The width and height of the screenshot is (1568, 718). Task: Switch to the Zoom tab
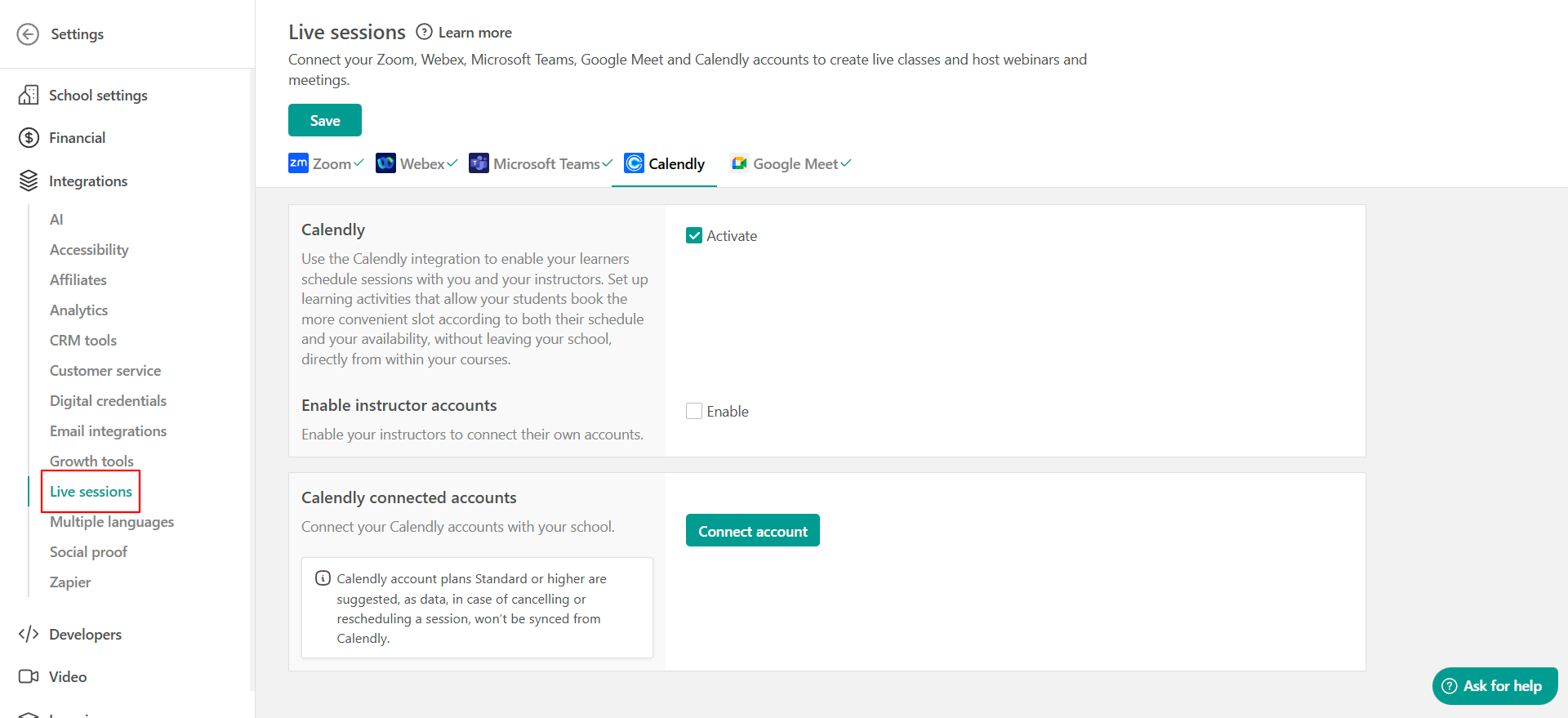(x=326, y=164)
